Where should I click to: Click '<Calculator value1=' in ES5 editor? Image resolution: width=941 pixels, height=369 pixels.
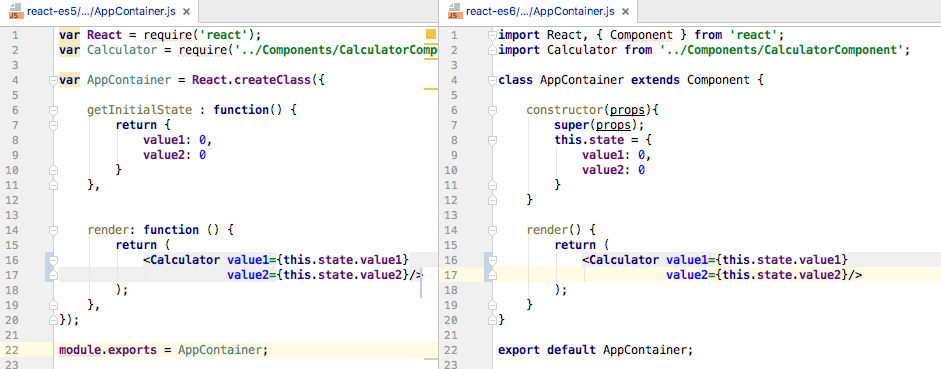[209, 260]
